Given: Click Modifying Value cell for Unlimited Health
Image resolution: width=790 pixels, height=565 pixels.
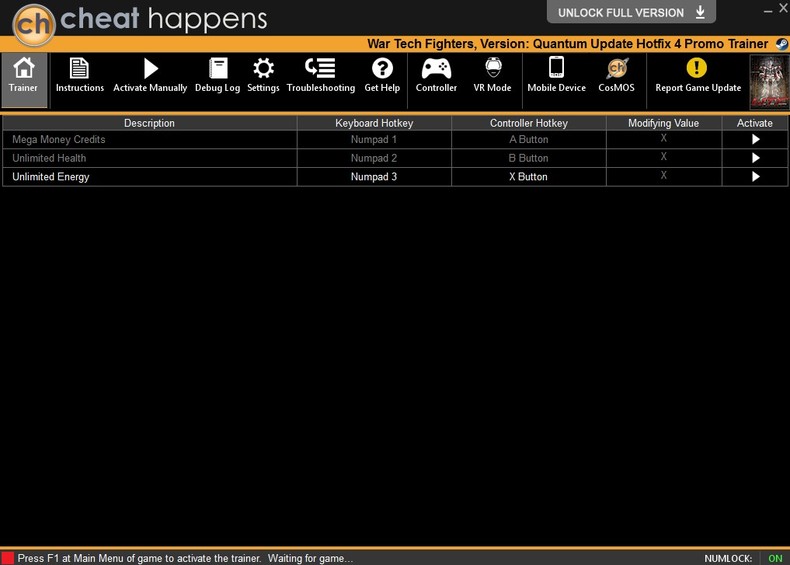Looking at the screenshot, I should click(x=664, y=157).
